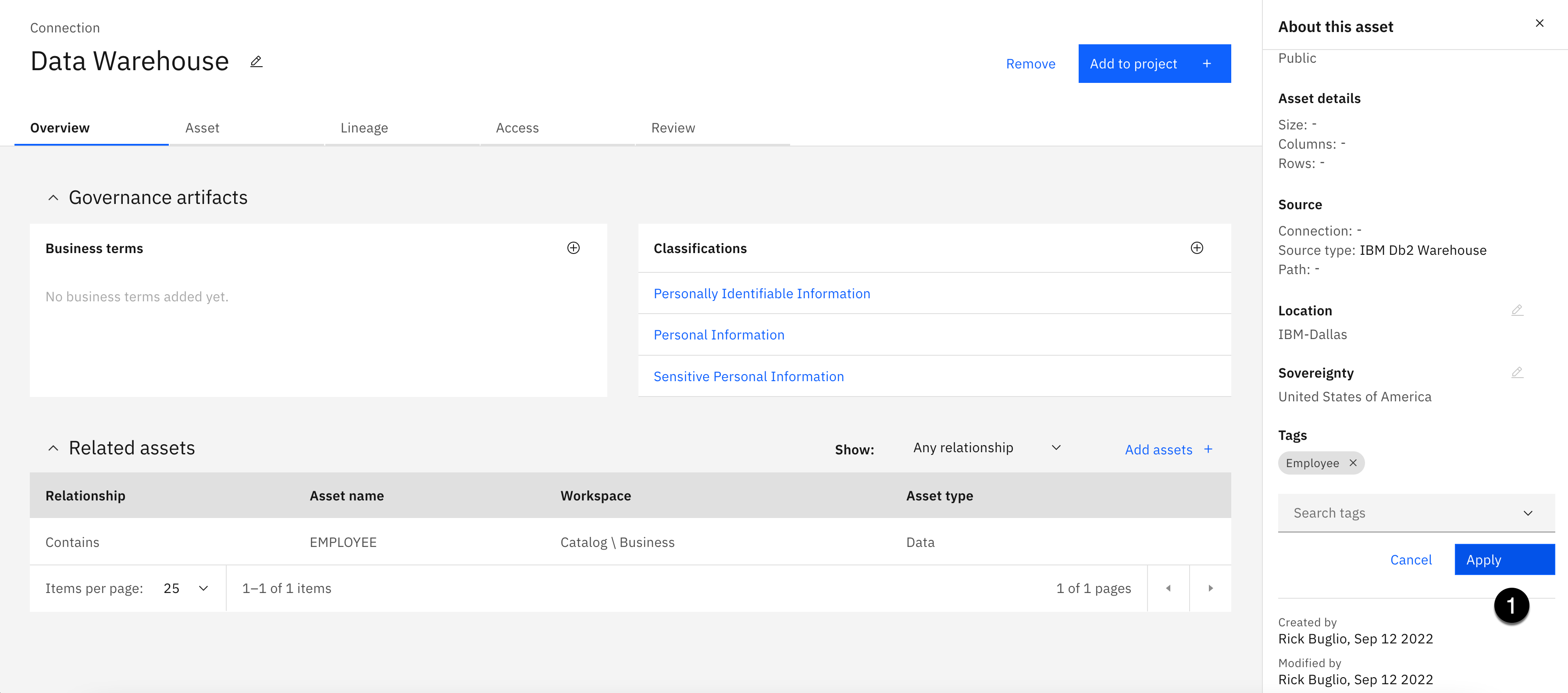Expand the Search tags combo box
This screenshot has width=1568, height=693.
(1527, 513)
